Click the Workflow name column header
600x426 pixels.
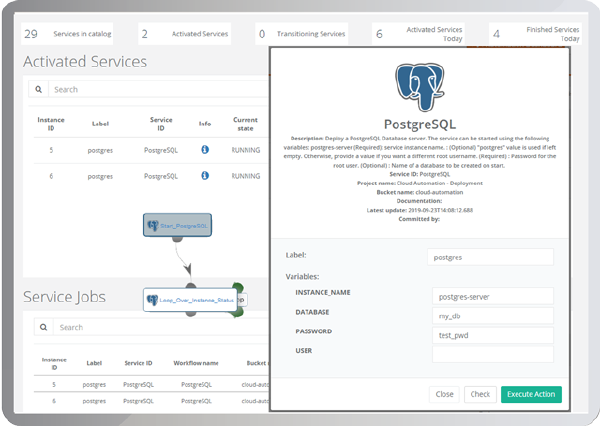[x=196, y=363]
